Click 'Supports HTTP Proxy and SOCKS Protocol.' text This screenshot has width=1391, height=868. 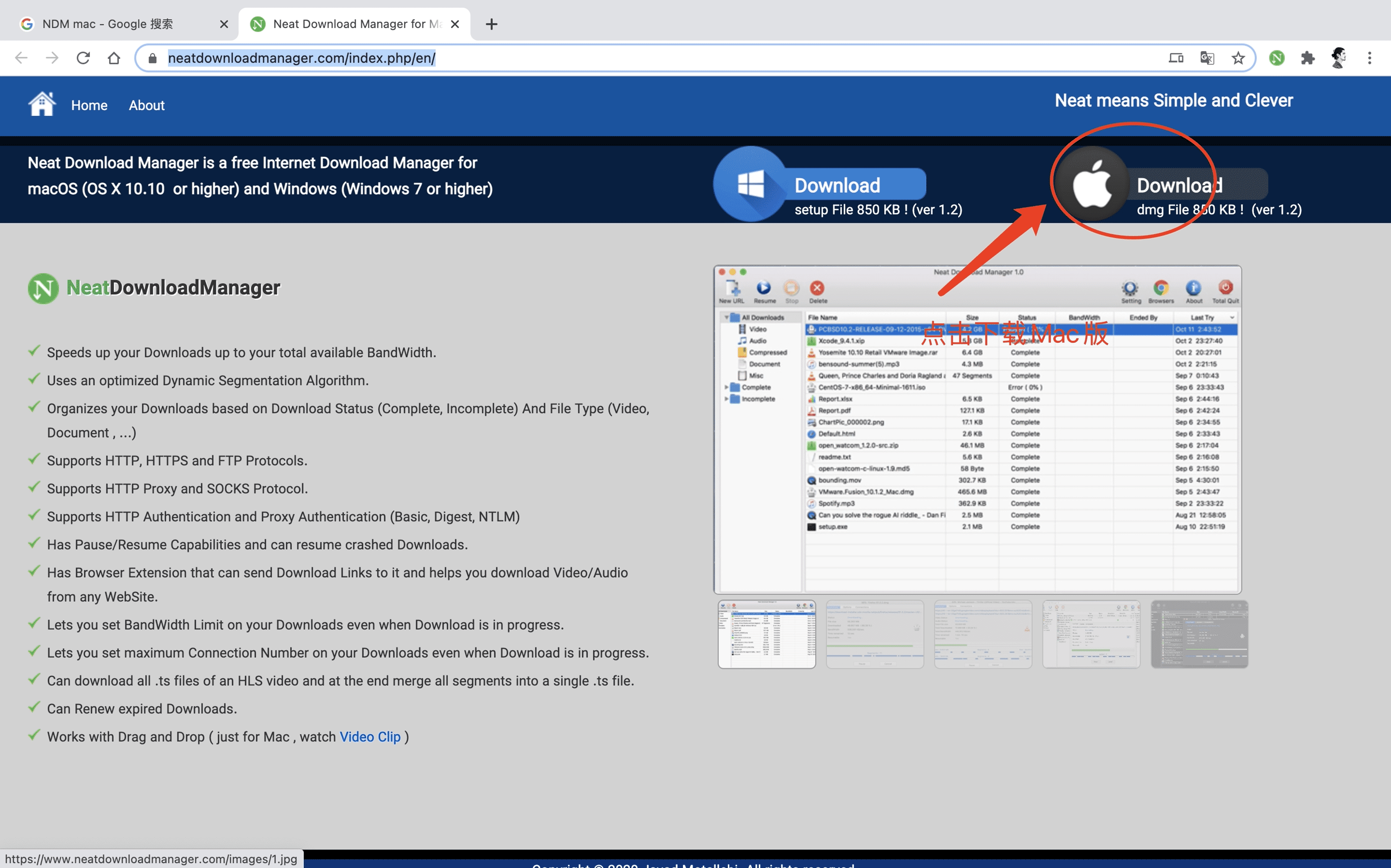(177, 489)
